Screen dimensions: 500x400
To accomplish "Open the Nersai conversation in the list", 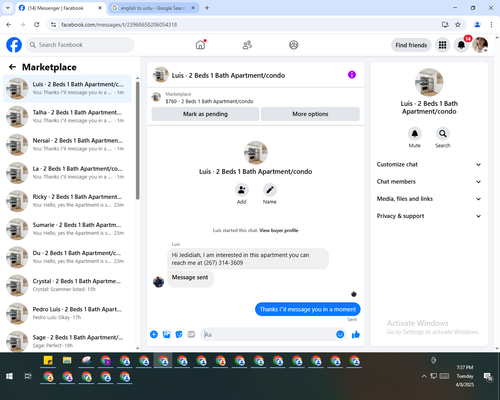I will click(67, 145).
